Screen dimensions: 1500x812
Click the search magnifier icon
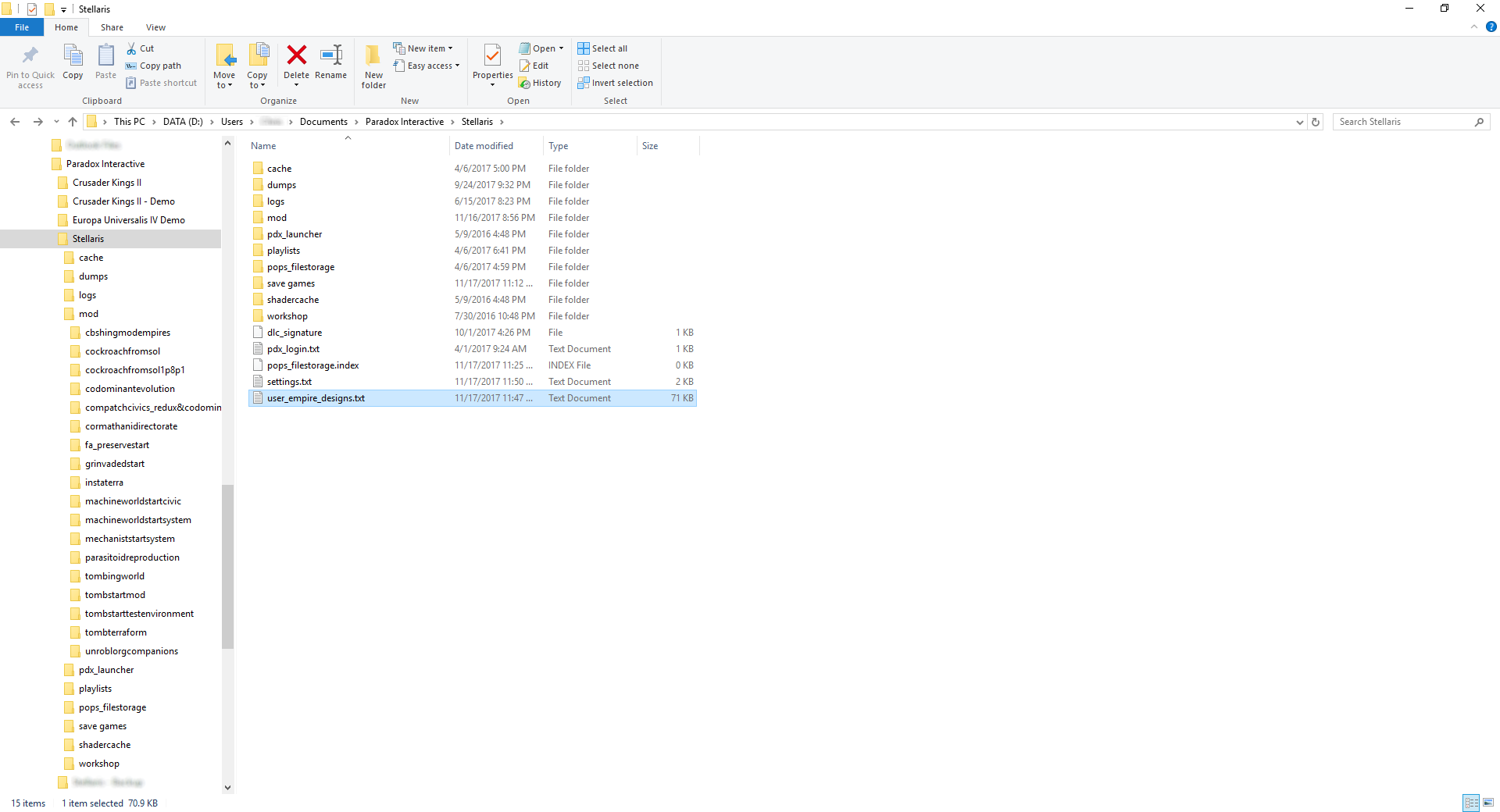click(x=1479, y=122)
